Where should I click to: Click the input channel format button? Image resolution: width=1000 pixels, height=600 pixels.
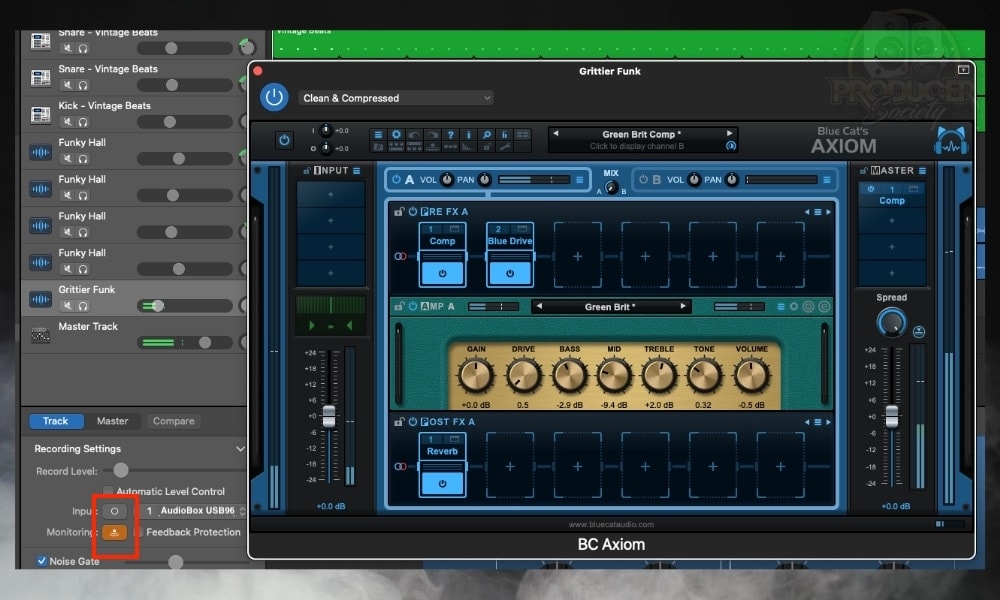(x=114, y=511)
